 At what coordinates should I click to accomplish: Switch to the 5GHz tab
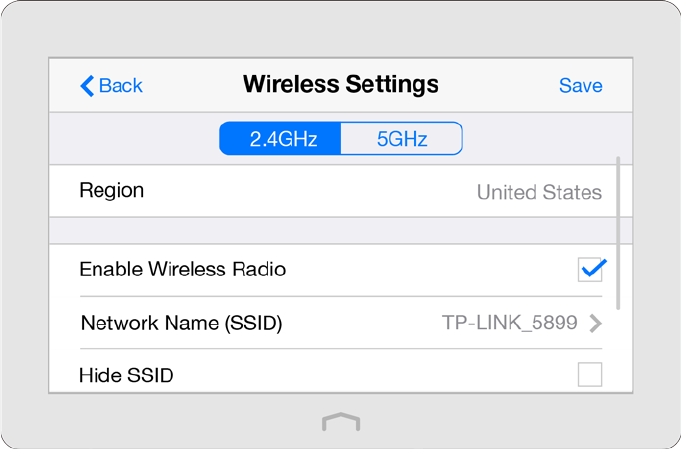coord(402,139)
